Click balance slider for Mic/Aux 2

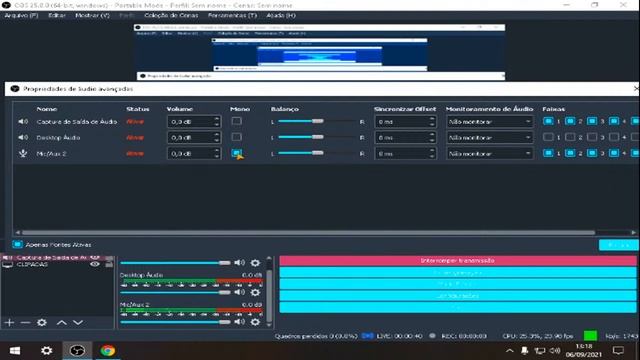click(x=316, y=153)
